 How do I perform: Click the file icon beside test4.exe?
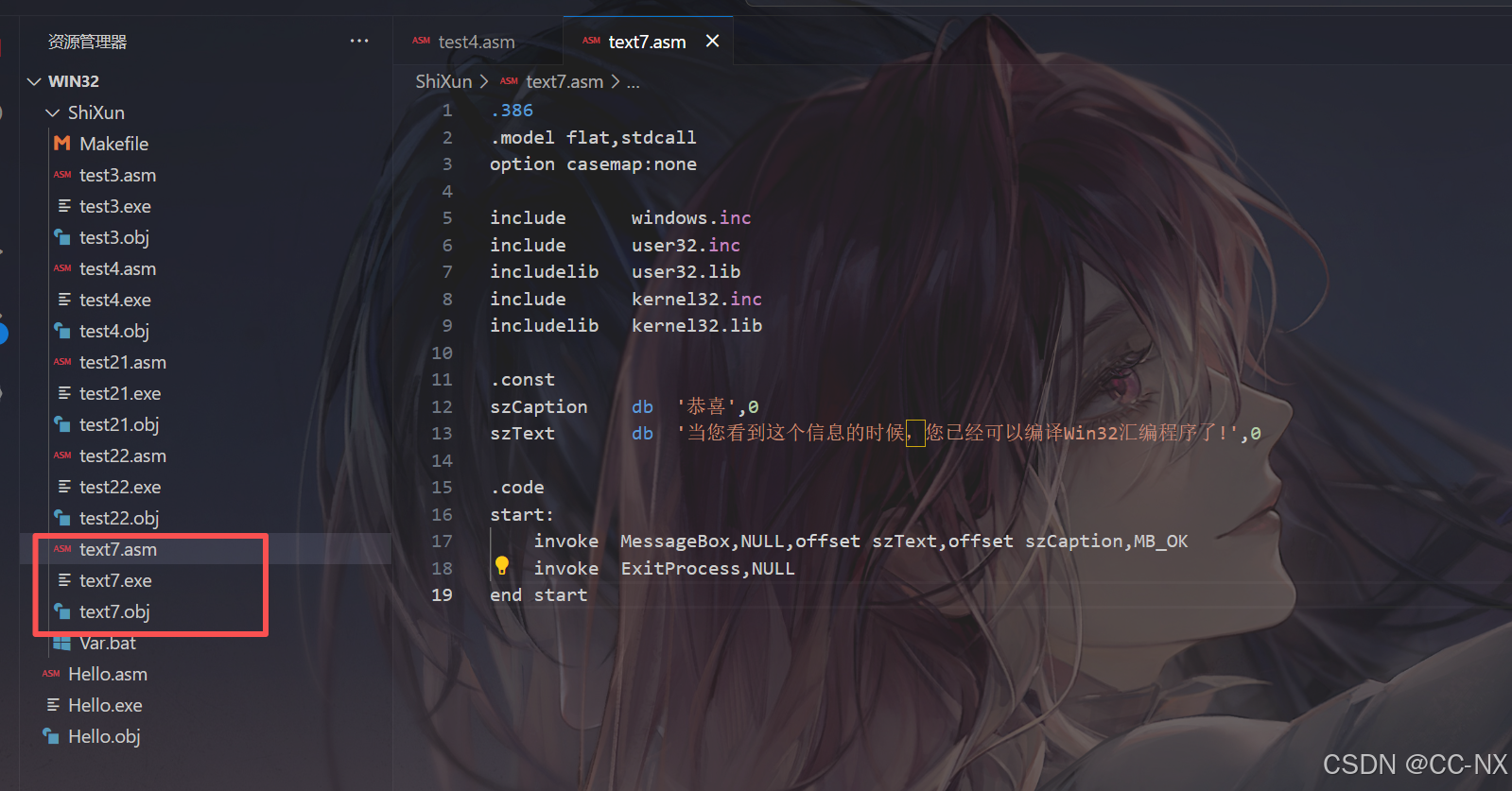[x=63, y=300]
